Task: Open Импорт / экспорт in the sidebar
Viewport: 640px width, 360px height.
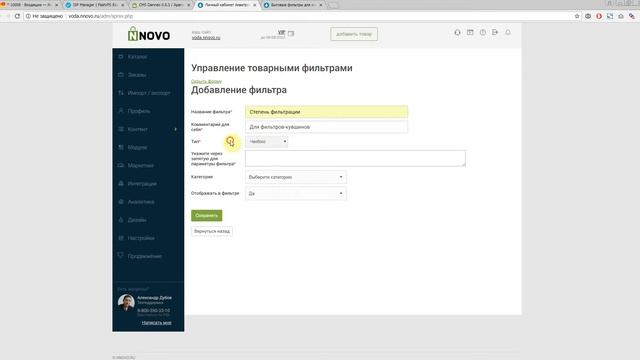Action: click(x=149, y=93)
